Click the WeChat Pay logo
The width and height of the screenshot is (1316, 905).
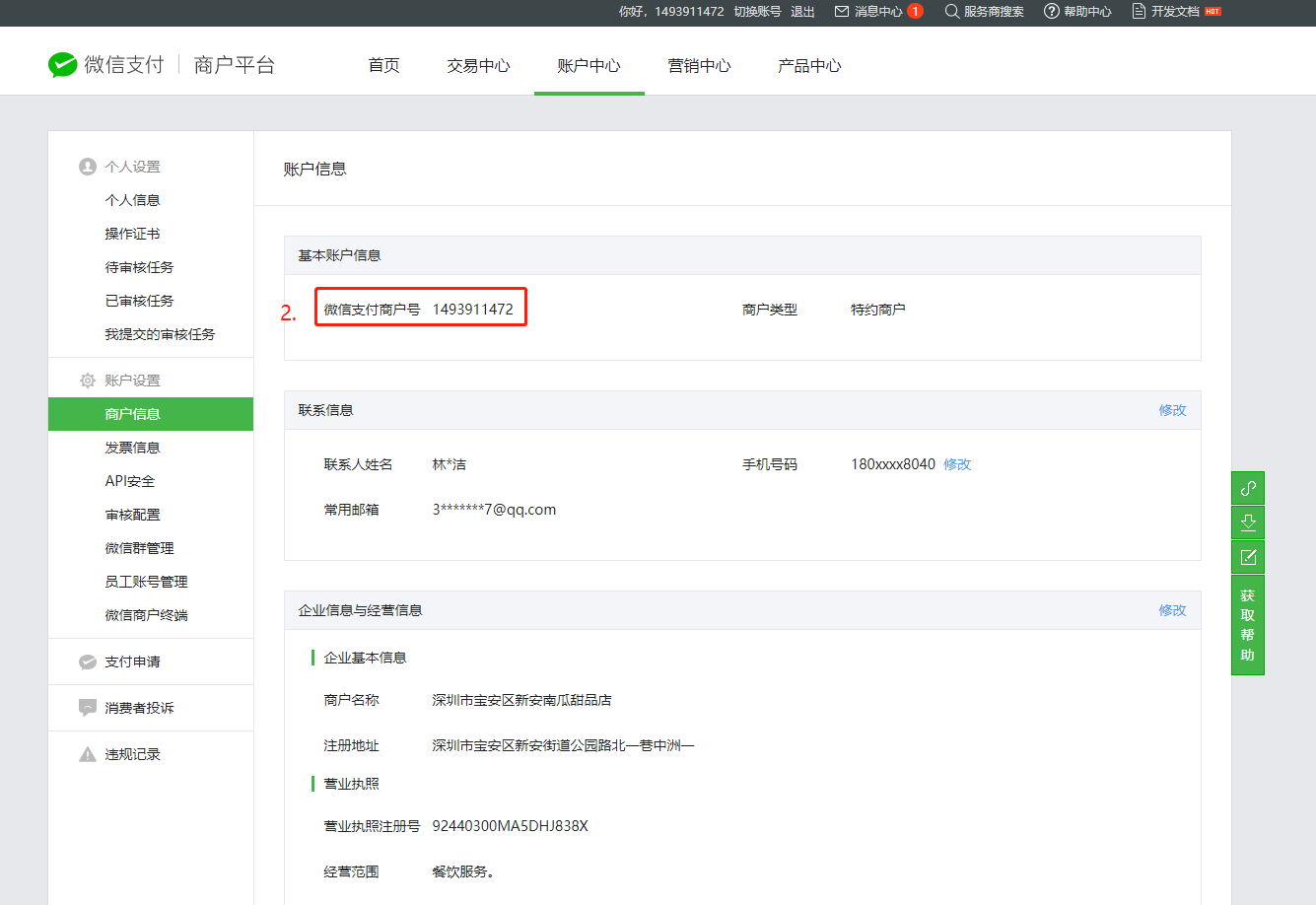pos(63,65)
